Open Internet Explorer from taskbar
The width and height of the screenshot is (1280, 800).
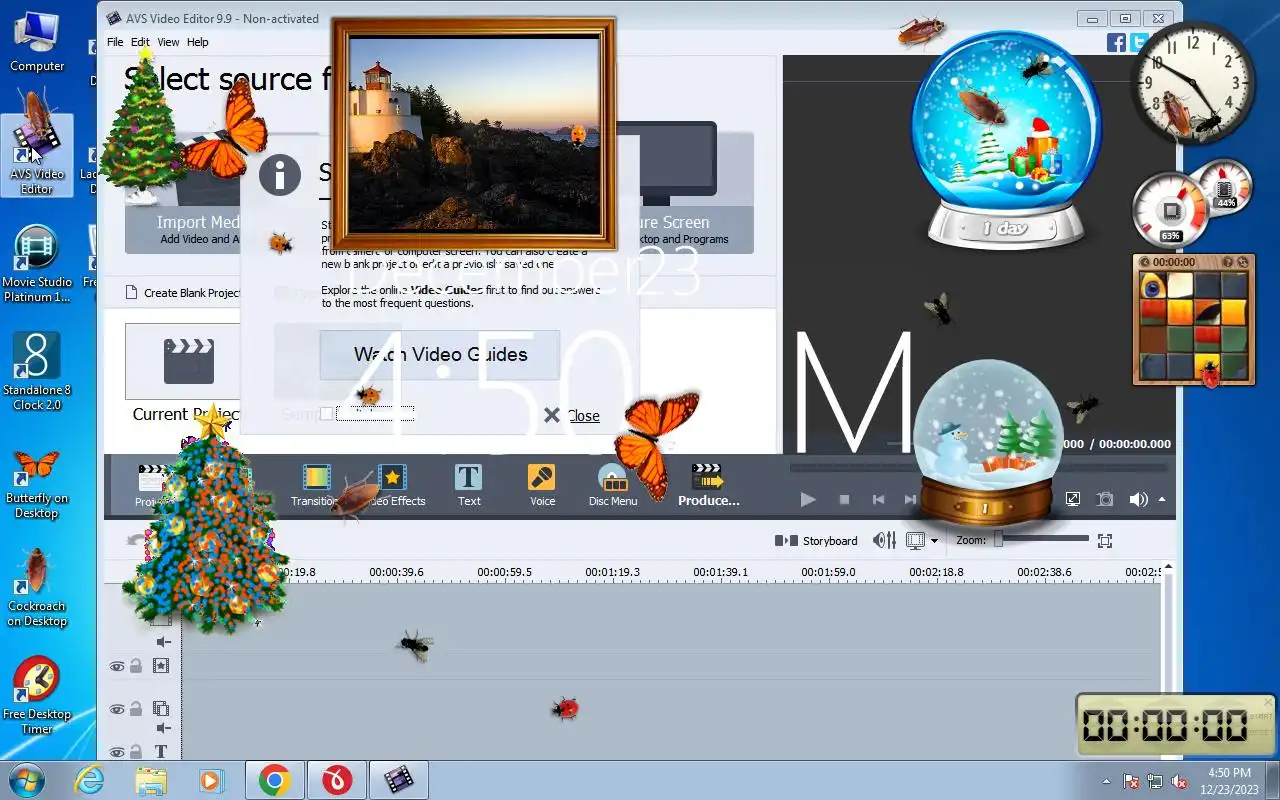pyautogui.click(x=90, y=780)
